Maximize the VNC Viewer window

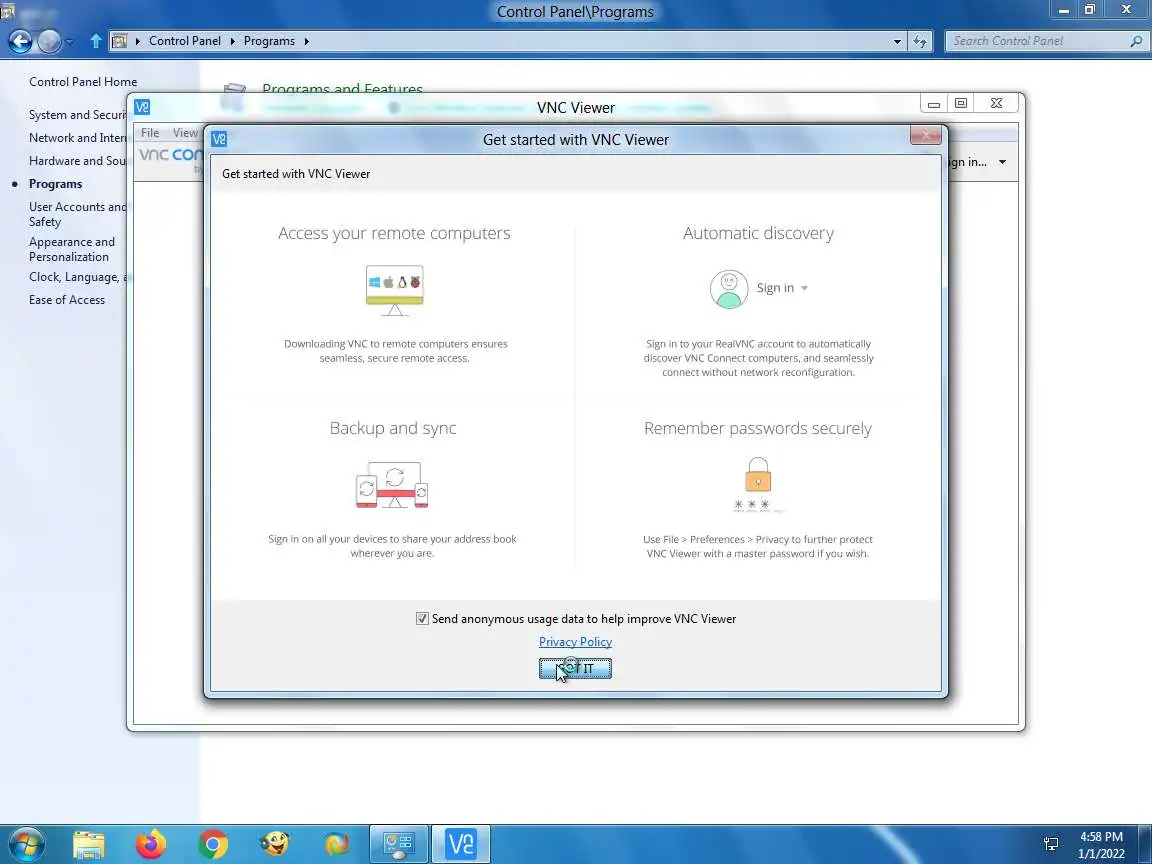coord(960,104)
